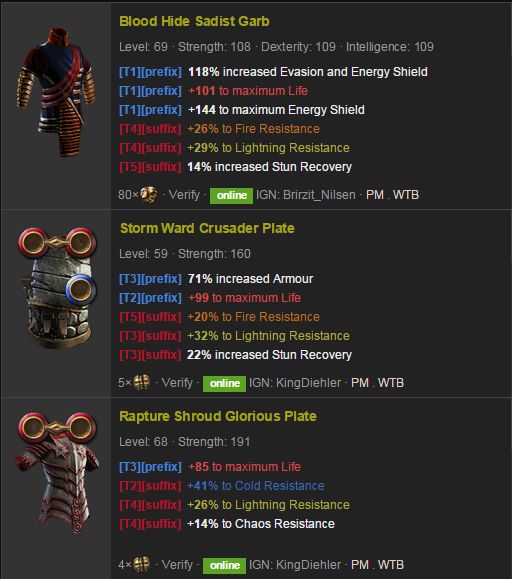Viewport: 512px width, 579px height.
Task: Verify the Crusader Plate listing
Action: [177, 383]
